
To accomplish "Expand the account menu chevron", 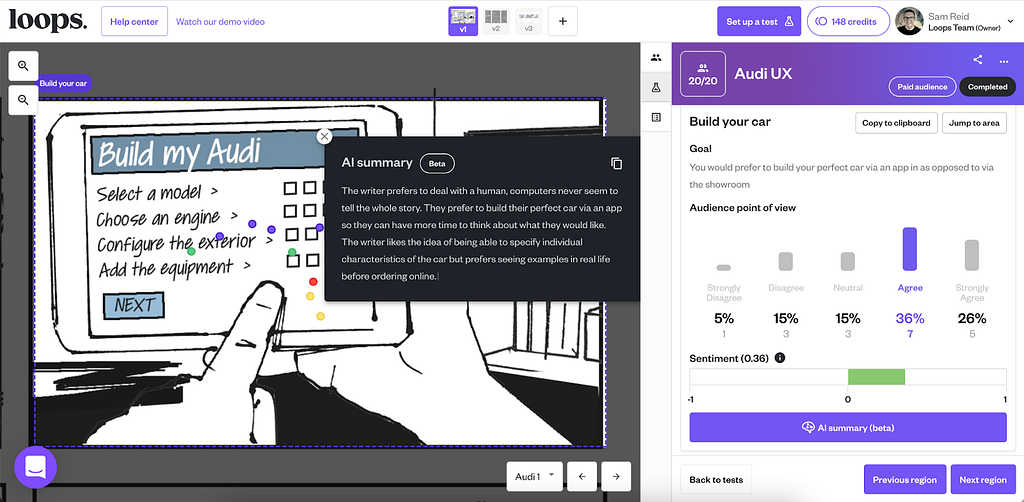I will pyautogui.click(x=1011, y=22).
